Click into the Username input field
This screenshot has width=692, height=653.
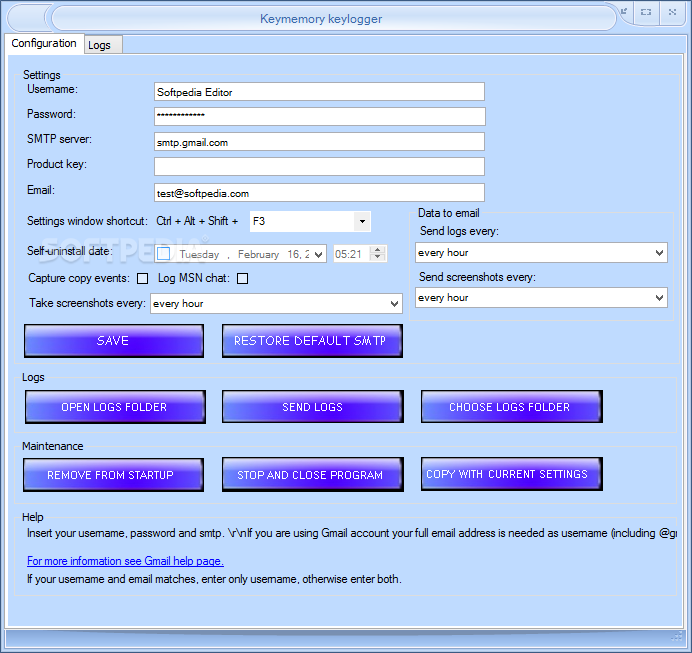point(319,92)
